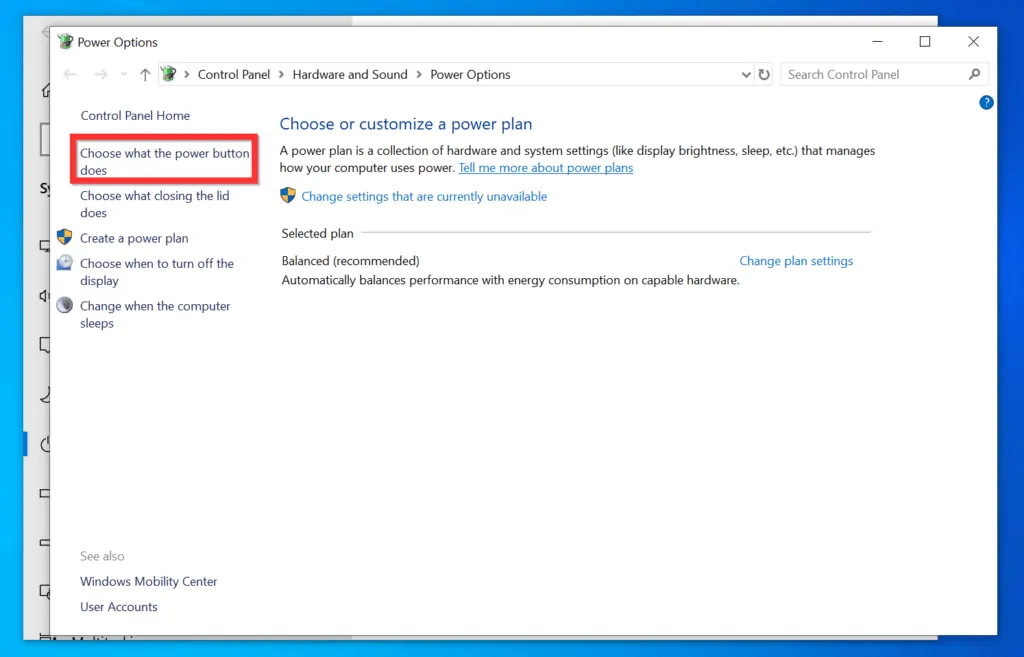Click the moon icon beside computer sleeps
The width and height of the screenshot is (1024, 657).
pos(65,306)
